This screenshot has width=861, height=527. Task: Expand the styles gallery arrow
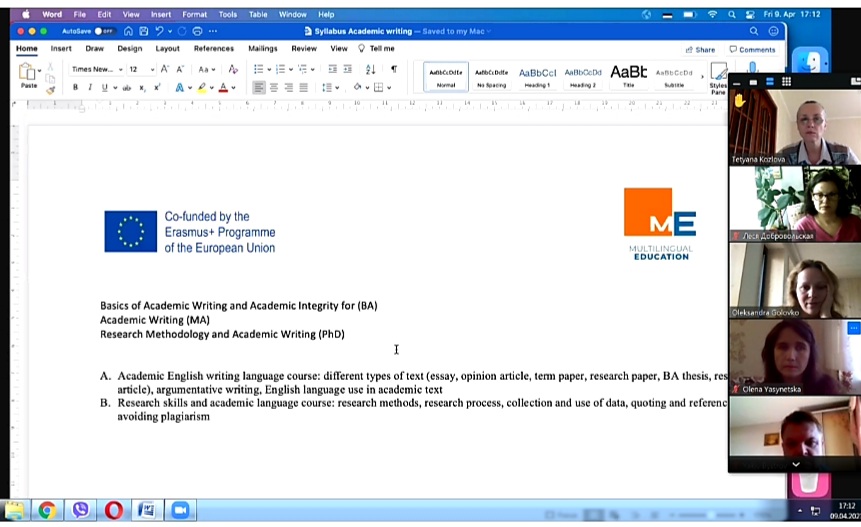click(702, 77)
